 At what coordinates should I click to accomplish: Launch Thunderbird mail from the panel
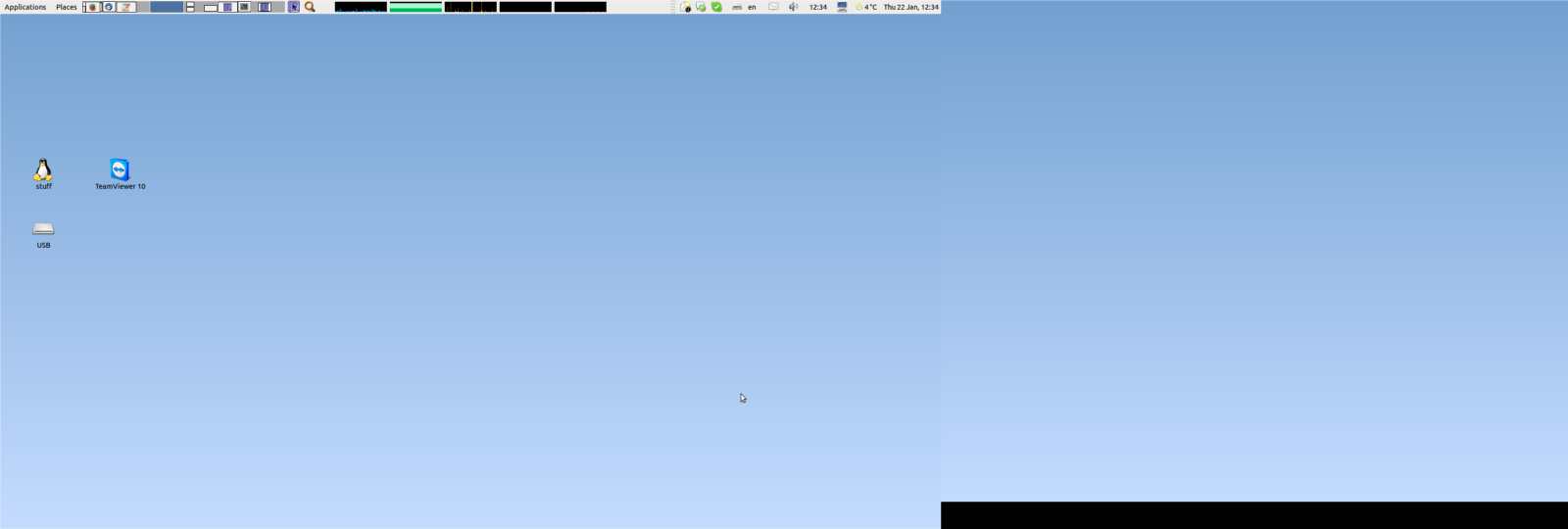click(x=109, y=7)
